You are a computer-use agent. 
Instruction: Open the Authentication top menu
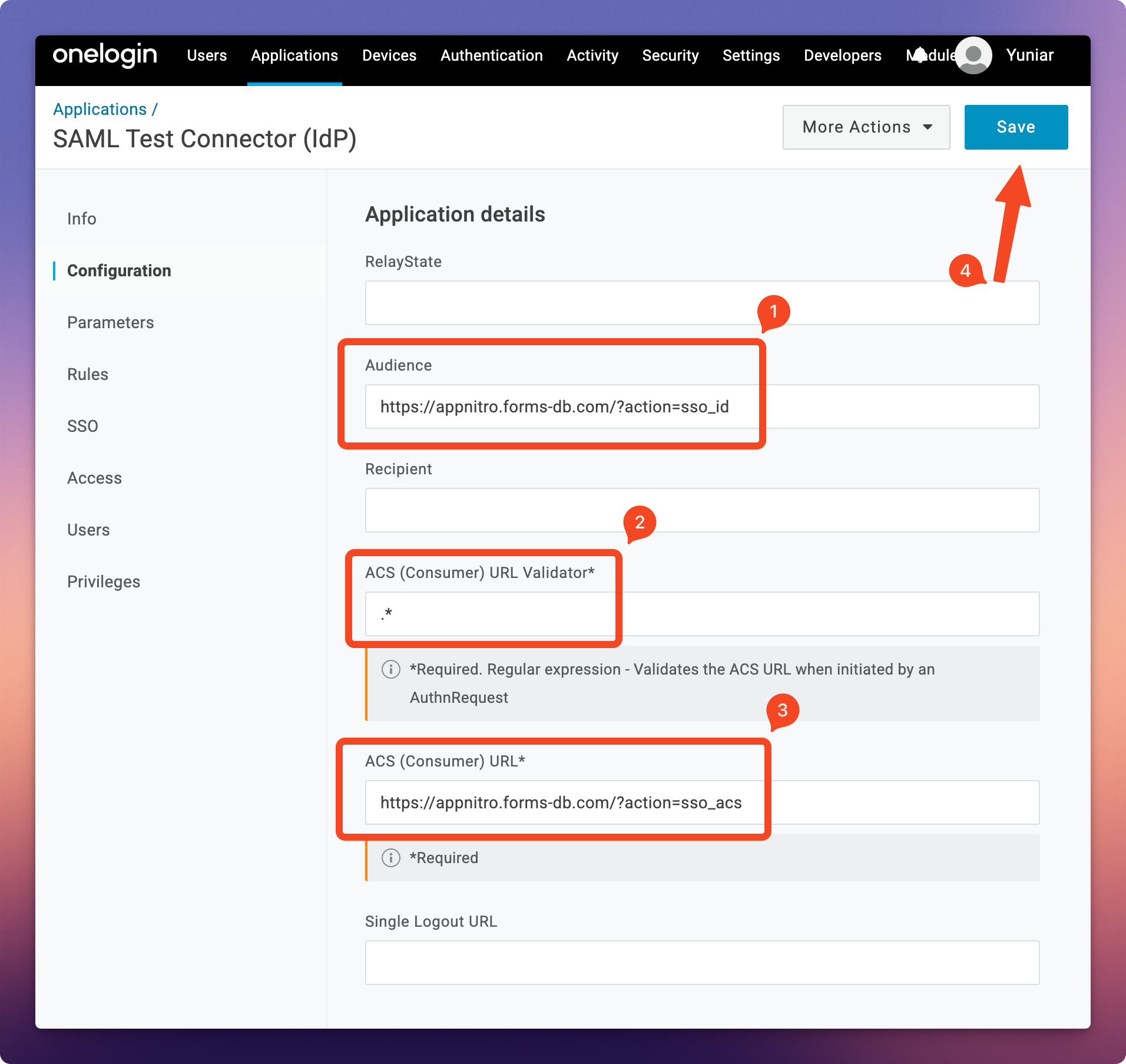coord(492,55)
